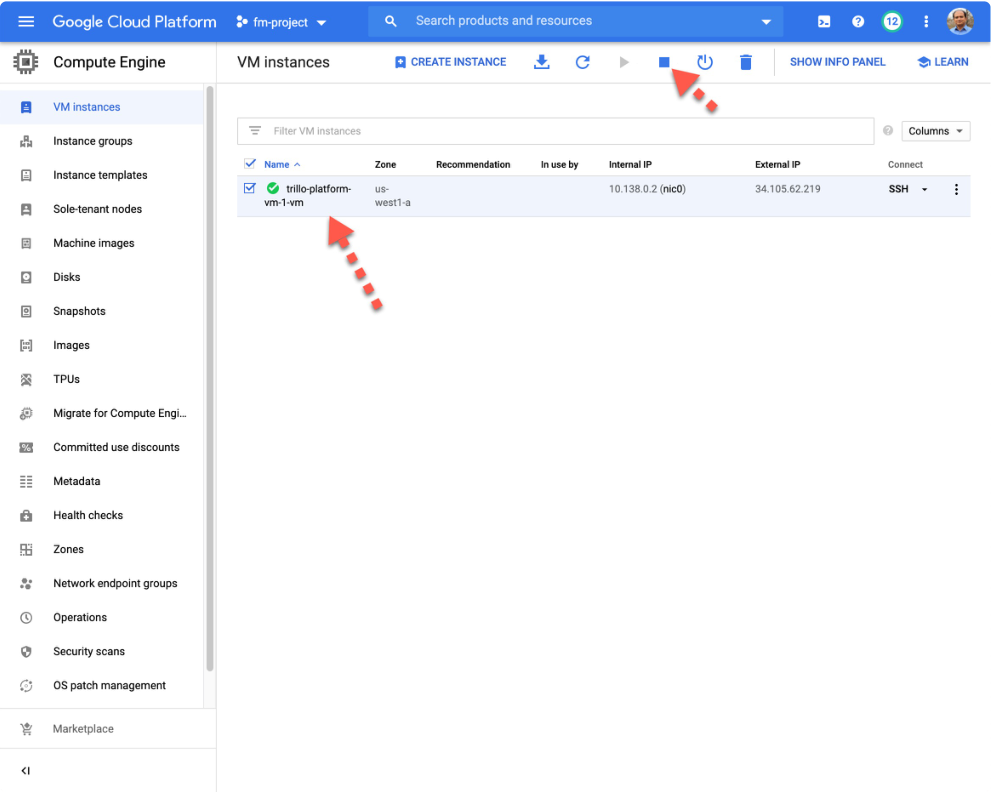The width and height of the screenshot is (992, 793).
Task: Click the Security scans shield icon
Action: coord(26,651)
